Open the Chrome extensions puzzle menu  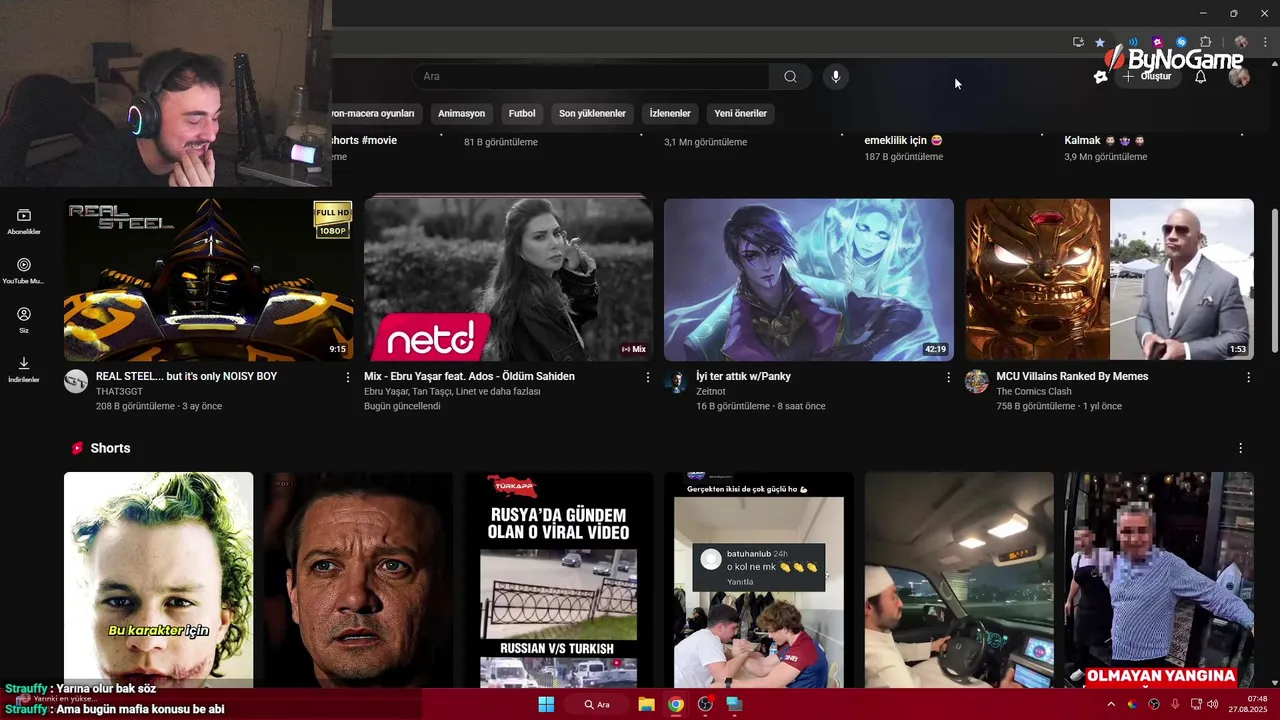click(1205, 42)
